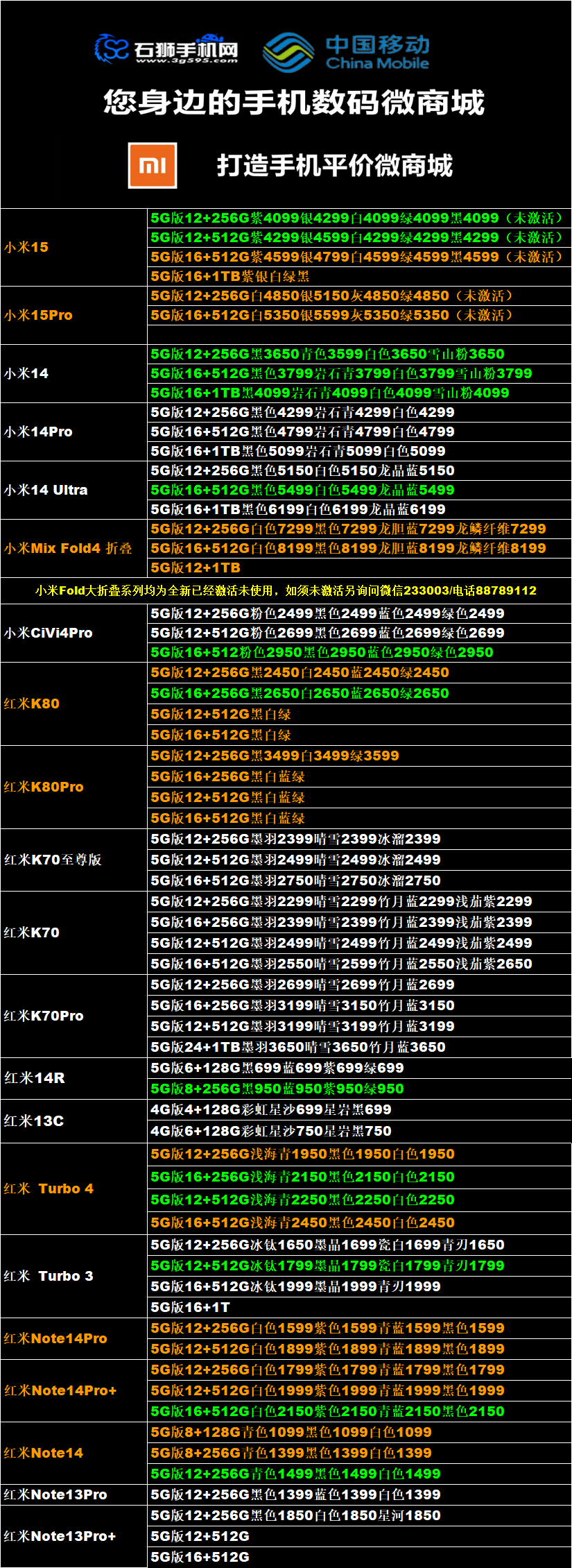The height and width of the screenshot is (1568, 572).
Task: Click the row 5G版16+512G墨羽2750晴雪2750
Action: coord(359,880)
